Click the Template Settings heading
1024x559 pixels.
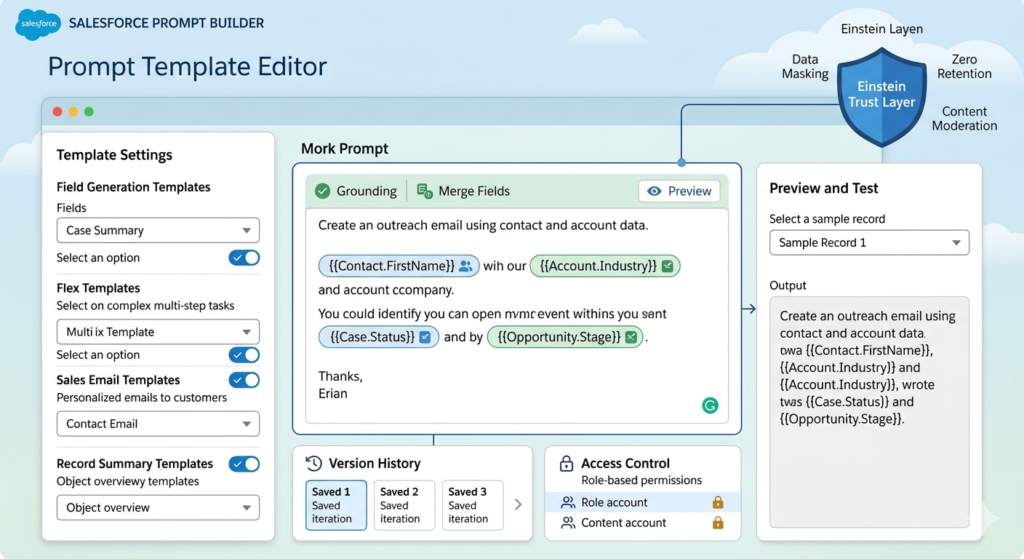point(114,155)
